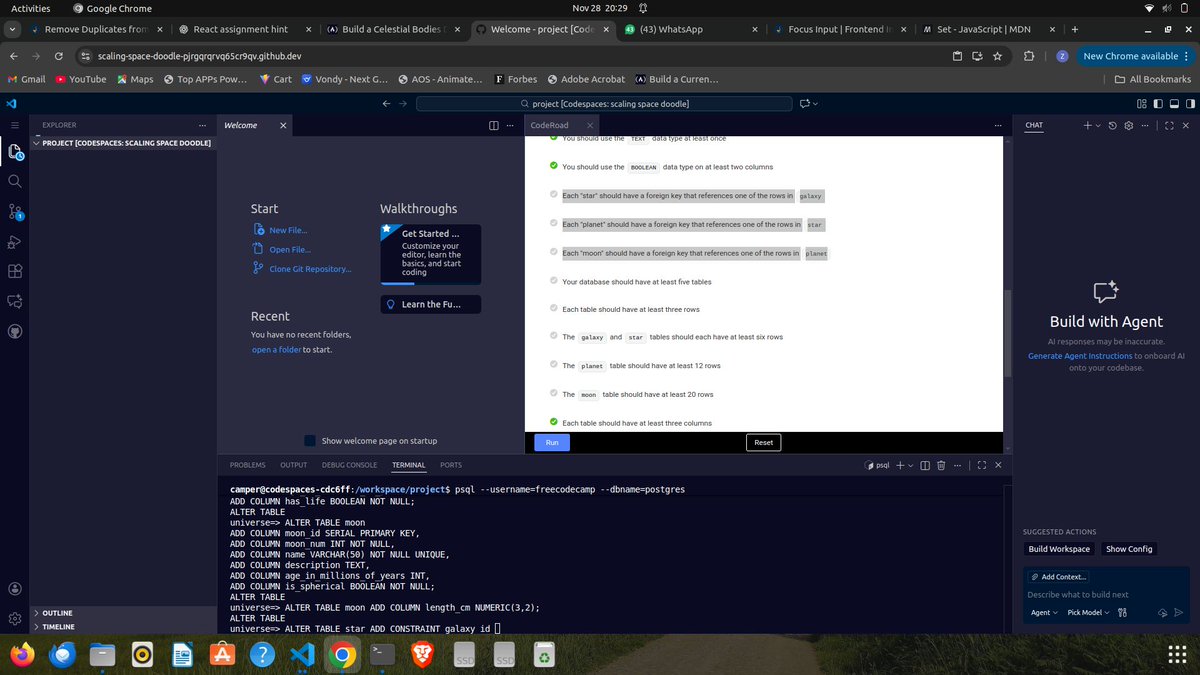Enable Show welcome page on startup

click(x=310, y=440)
